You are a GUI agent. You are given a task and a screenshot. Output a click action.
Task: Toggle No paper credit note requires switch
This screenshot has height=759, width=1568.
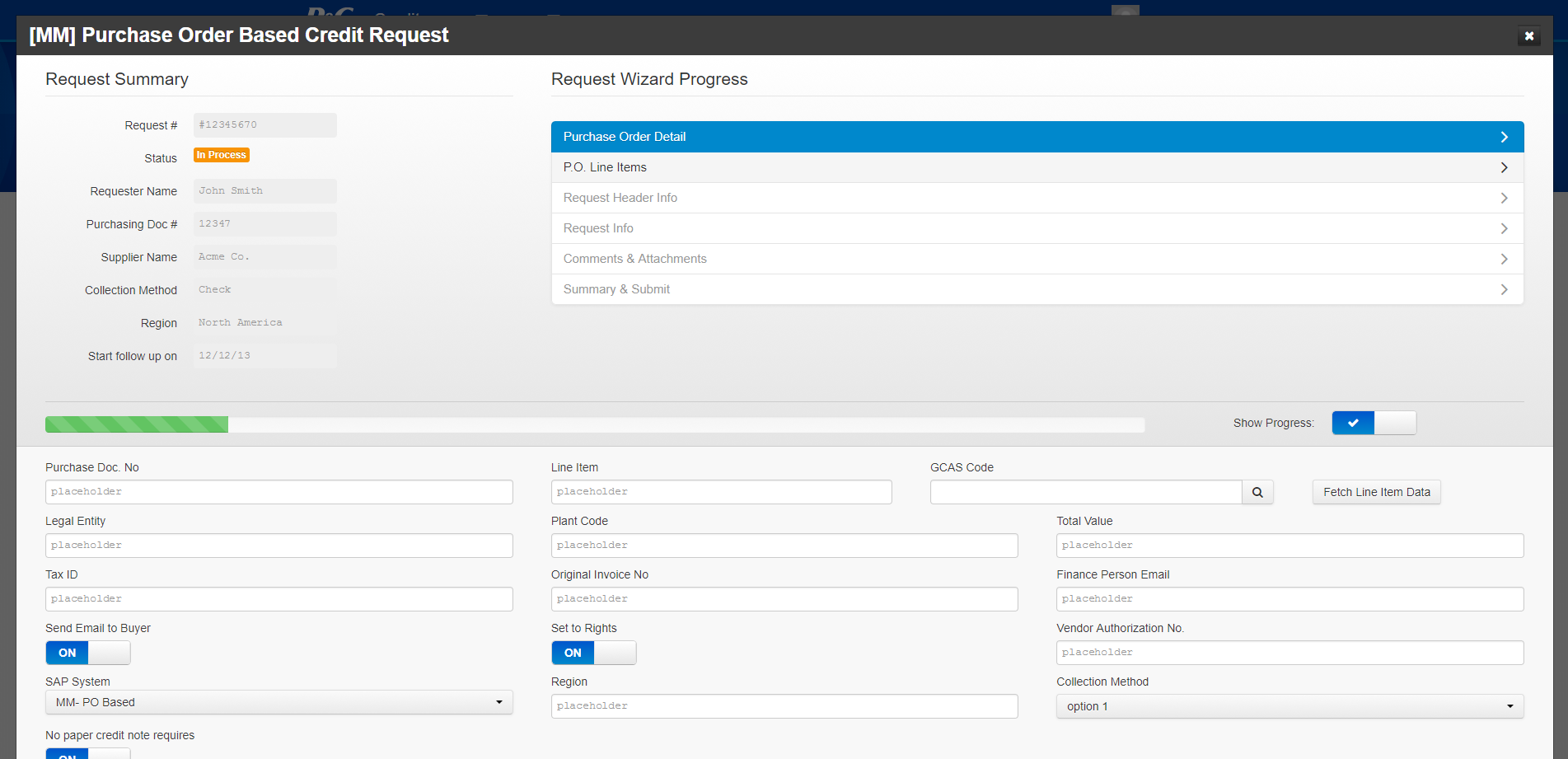coord(87,753)
